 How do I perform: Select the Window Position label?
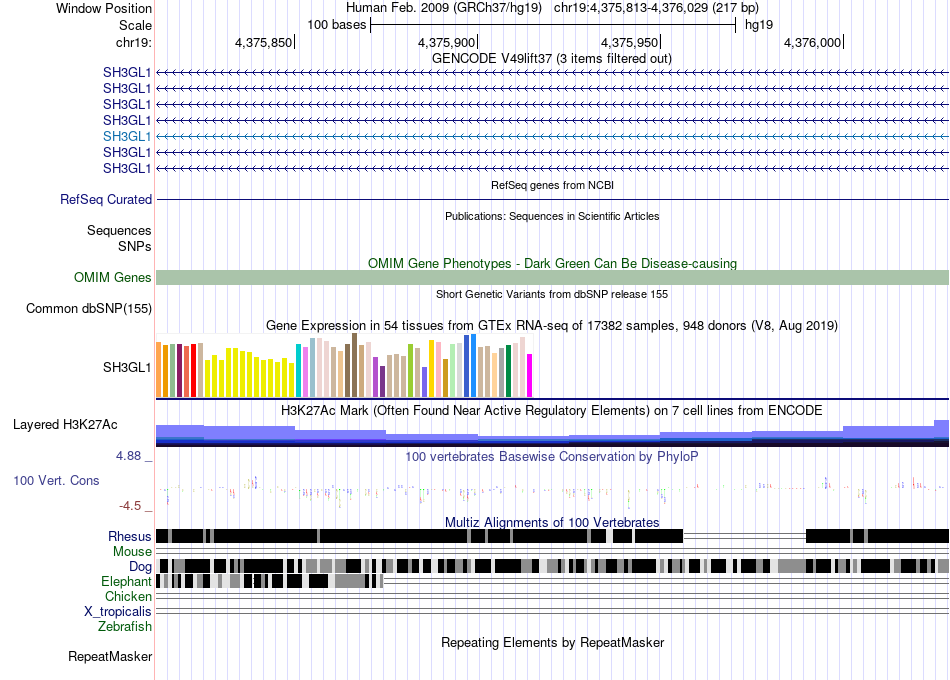click(104, 8)
